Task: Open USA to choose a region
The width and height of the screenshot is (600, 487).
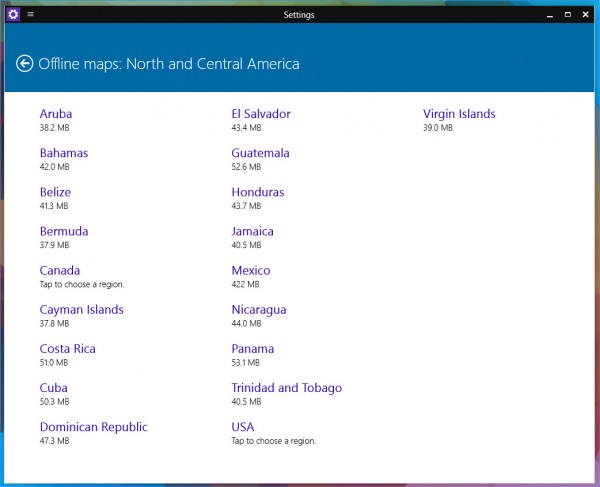Action: [243, 427]
